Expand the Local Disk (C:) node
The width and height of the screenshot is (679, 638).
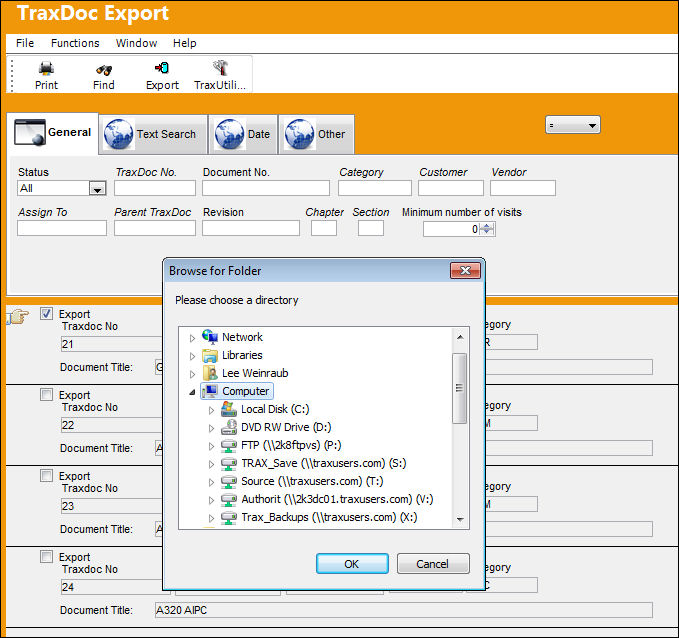click(211, 410)
